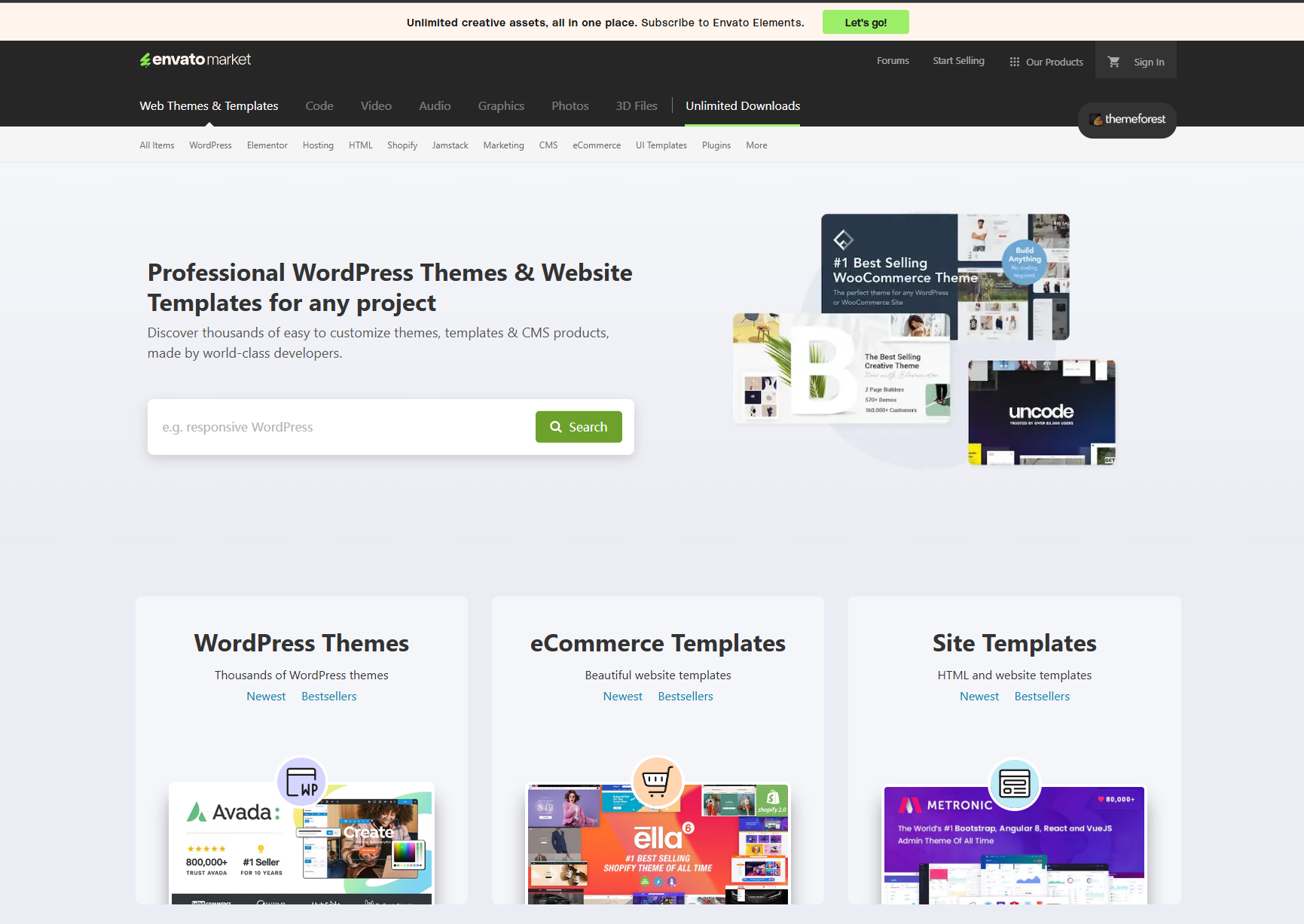This screenshot has width=1304, height=924.
Task: Click the Envato Market logo
Action: [x=195, y=59]
